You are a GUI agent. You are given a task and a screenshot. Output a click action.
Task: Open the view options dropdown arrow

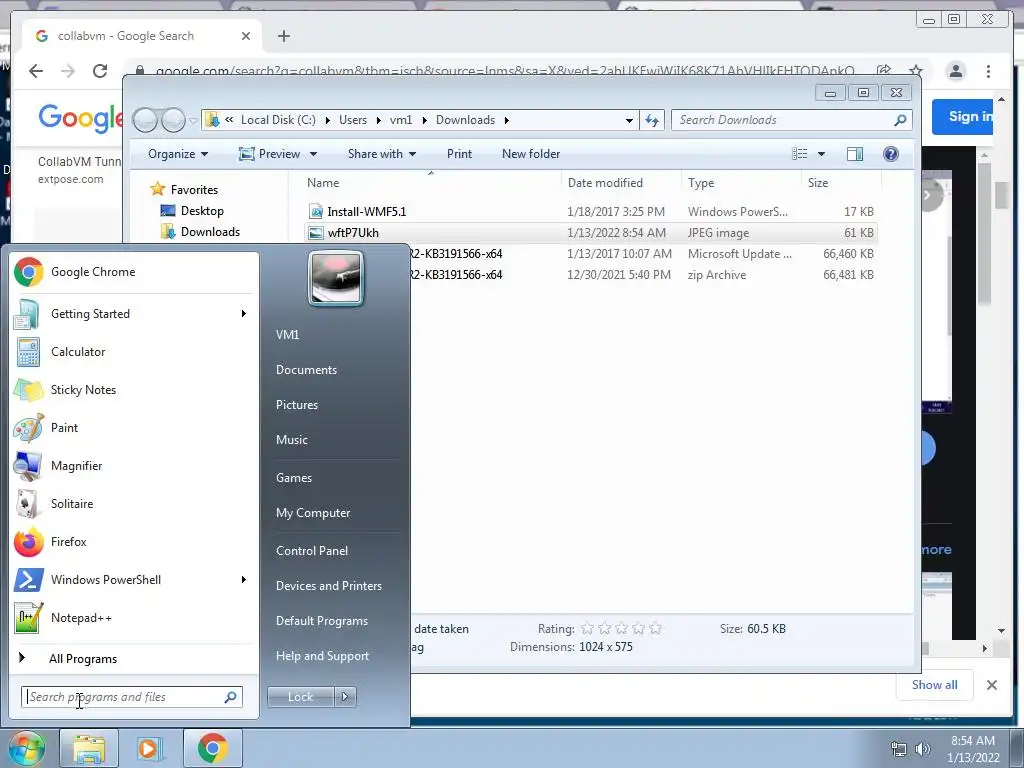821,154
